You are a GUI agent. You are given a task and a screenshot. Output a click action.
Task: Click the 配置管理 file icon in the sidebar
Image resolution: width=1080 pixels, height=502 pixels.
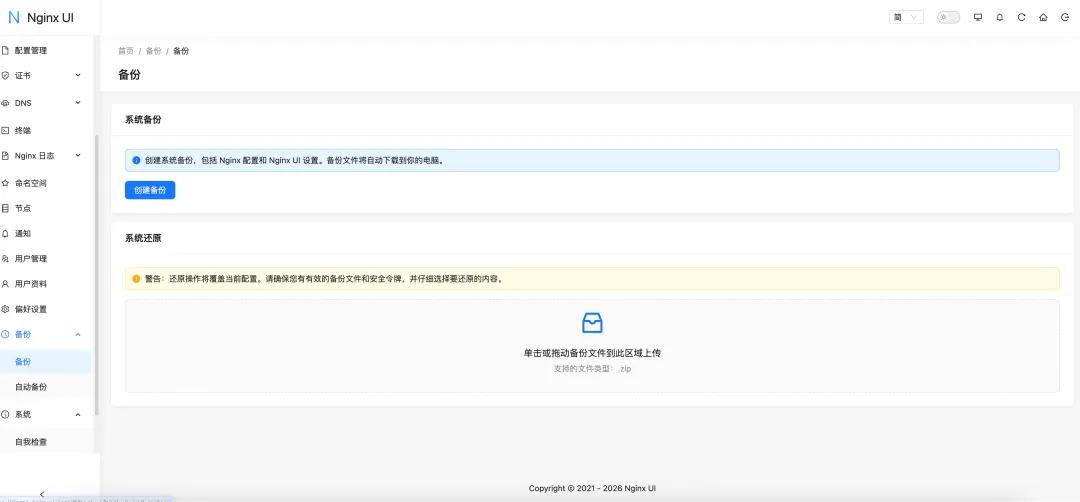point(5,50)
